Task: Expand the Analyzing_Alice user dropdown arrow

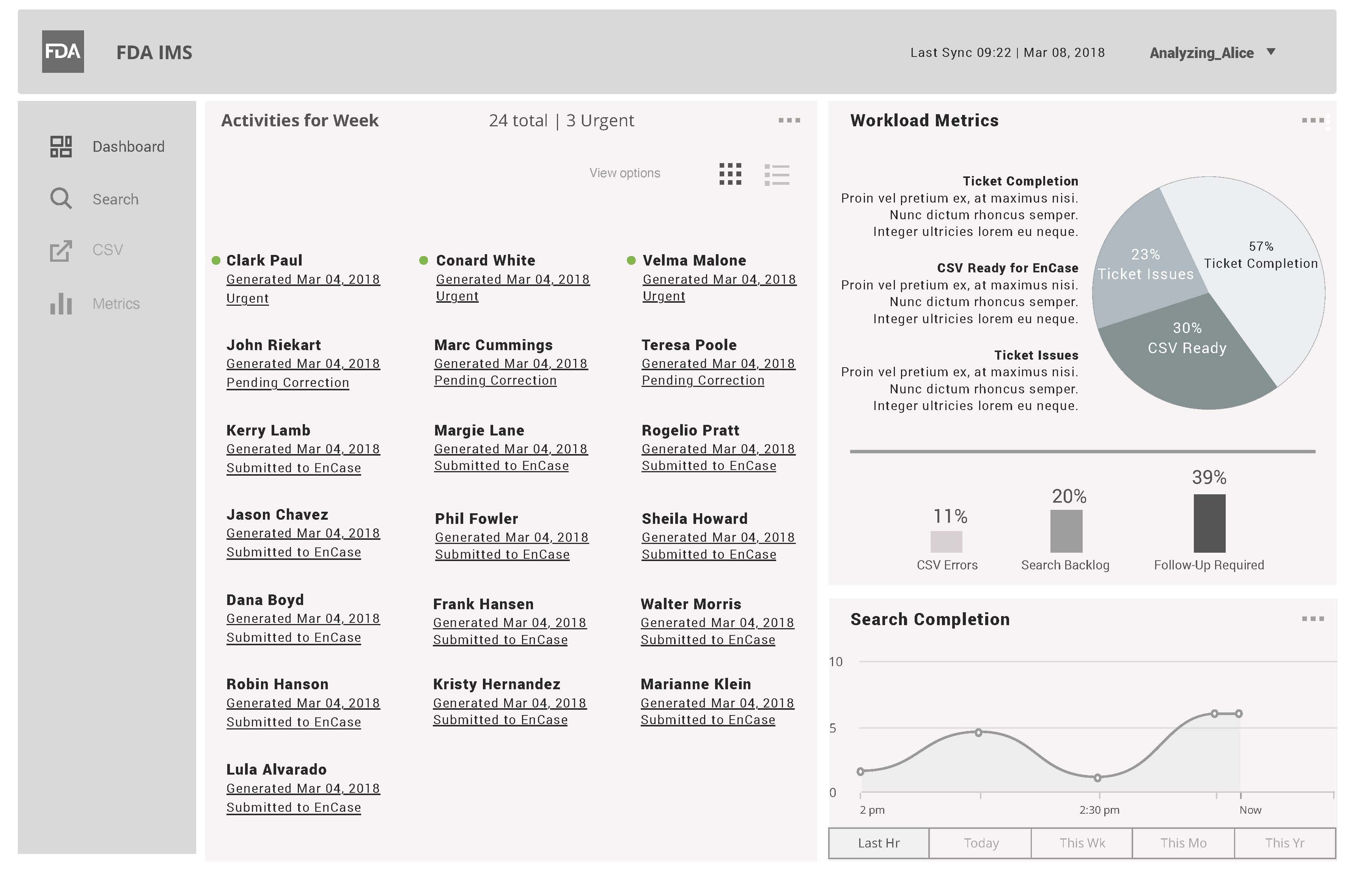Action: [x=1271, y=52]
